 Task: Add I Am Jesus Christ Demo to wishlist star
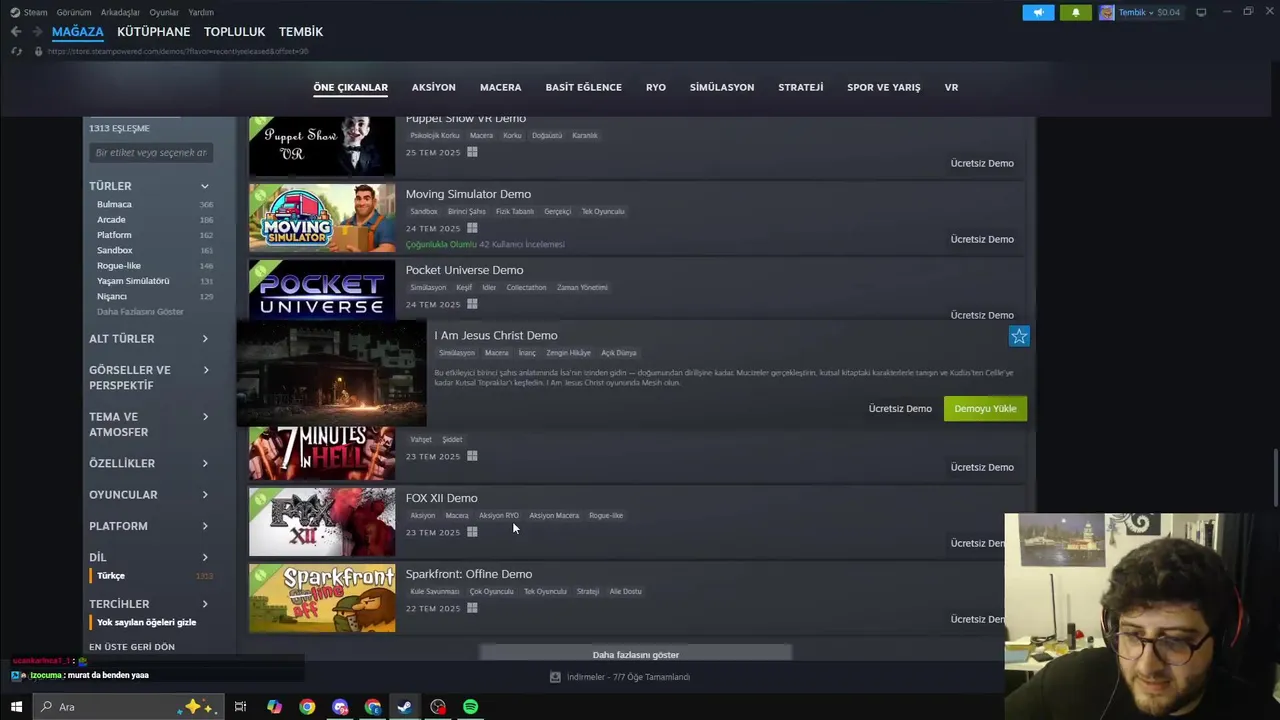click(x=1019, y=337)
